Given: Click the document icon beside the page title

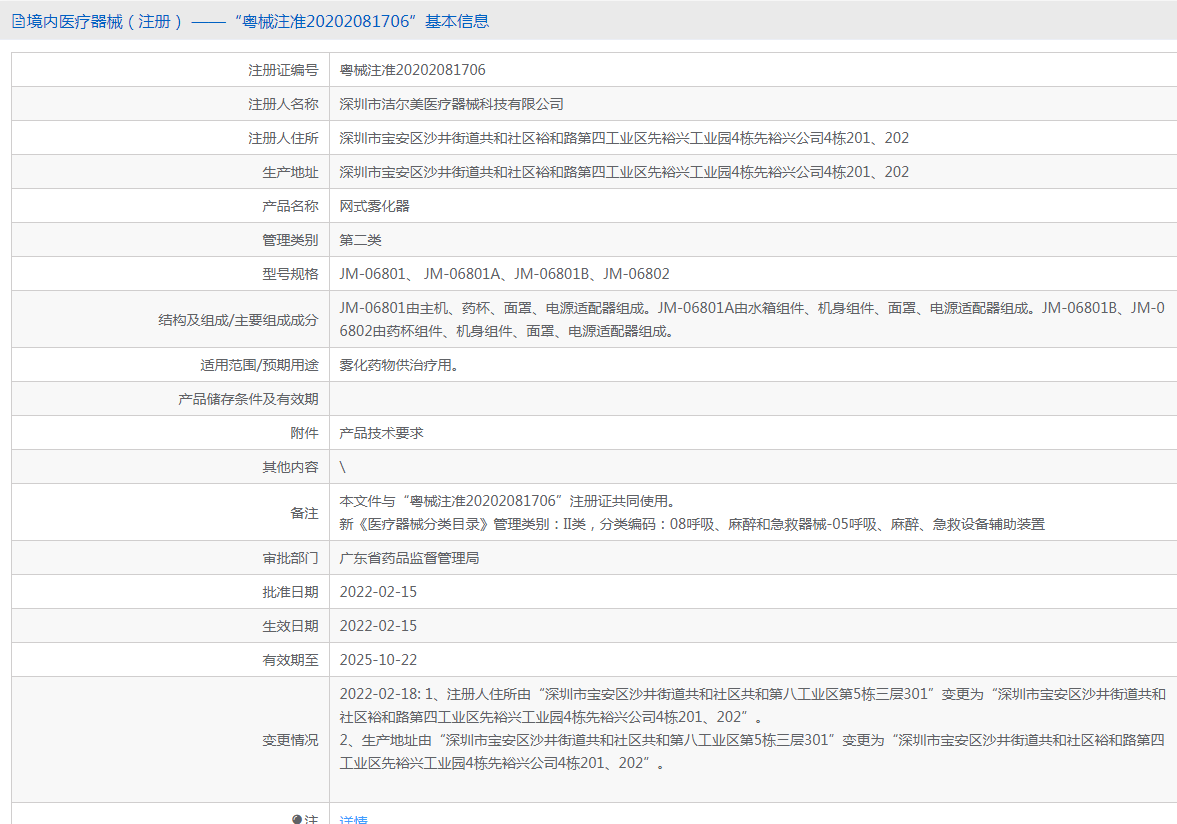Looking at the screenshot, I should pos(18,21).
